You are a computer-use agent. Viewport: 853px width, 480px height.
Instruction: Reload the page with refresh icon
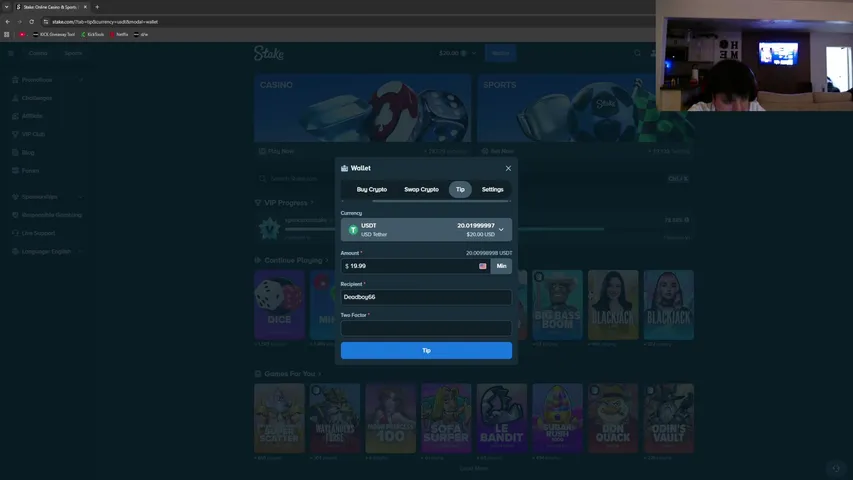tap(32, 22)
